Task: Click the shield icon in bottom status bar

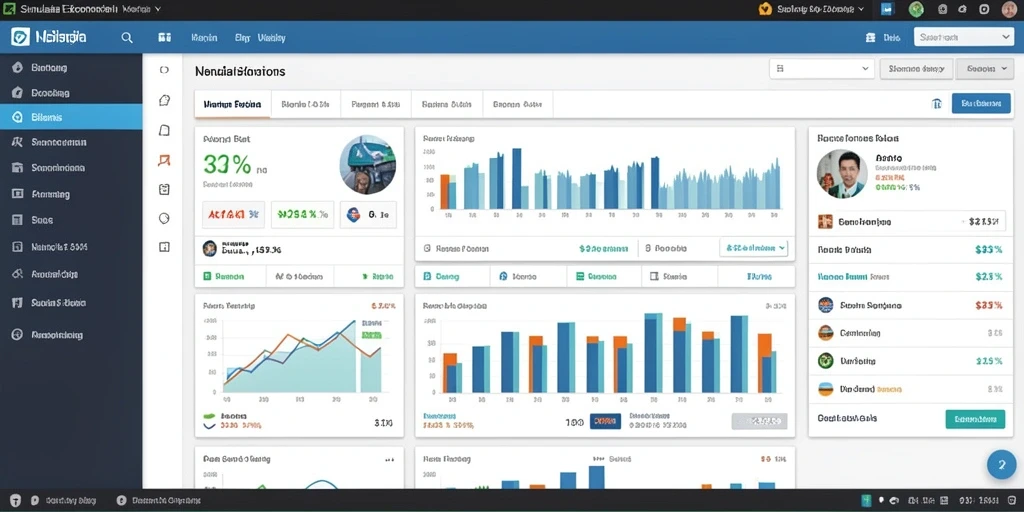Action: pyautogui.click(x=16, y=501)
